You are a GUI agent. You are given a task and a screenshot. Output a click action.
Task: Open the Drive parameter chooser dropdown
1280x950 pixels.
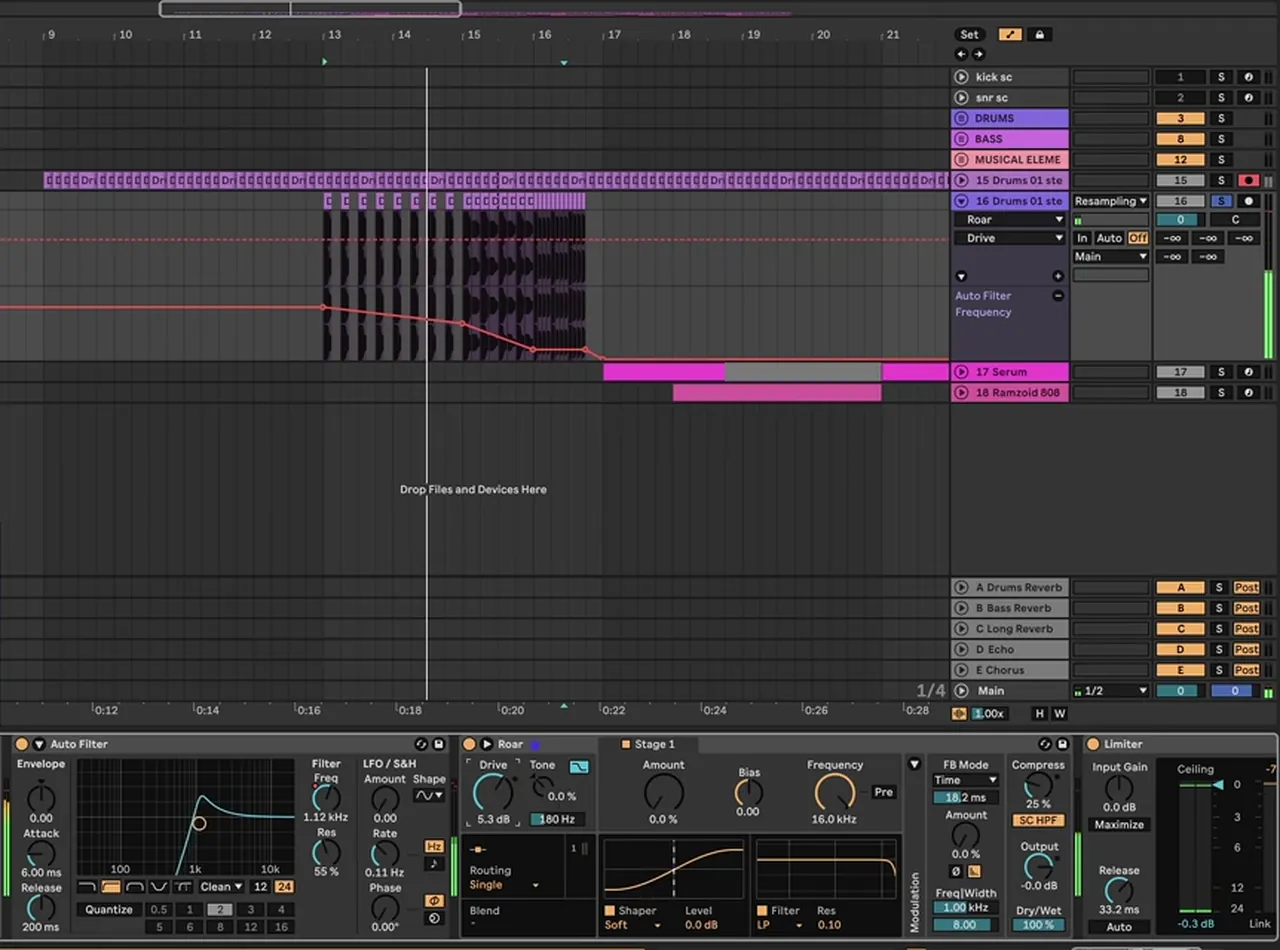(1009, 238)
